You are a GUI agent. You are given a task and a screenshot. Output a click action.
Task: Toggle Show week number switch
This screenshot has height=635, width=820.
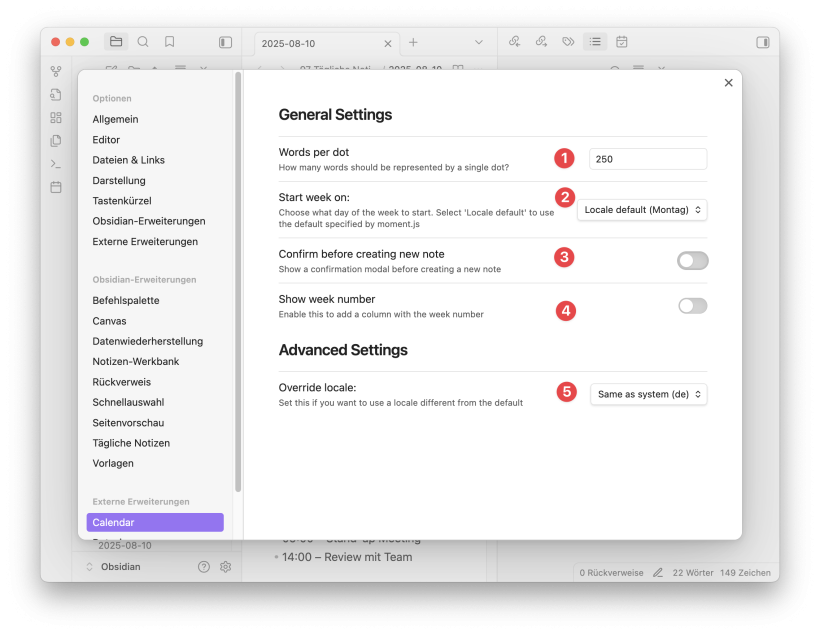[692, 305]
